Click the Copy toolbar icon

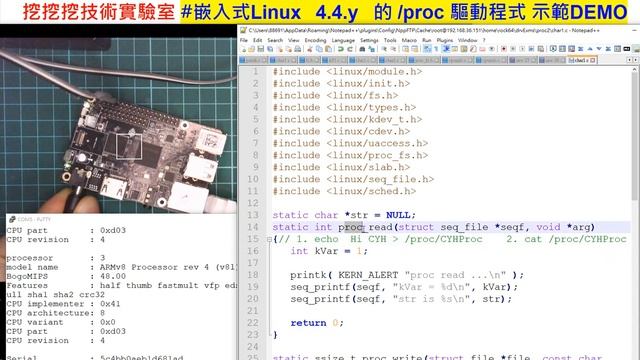point(319,49)
